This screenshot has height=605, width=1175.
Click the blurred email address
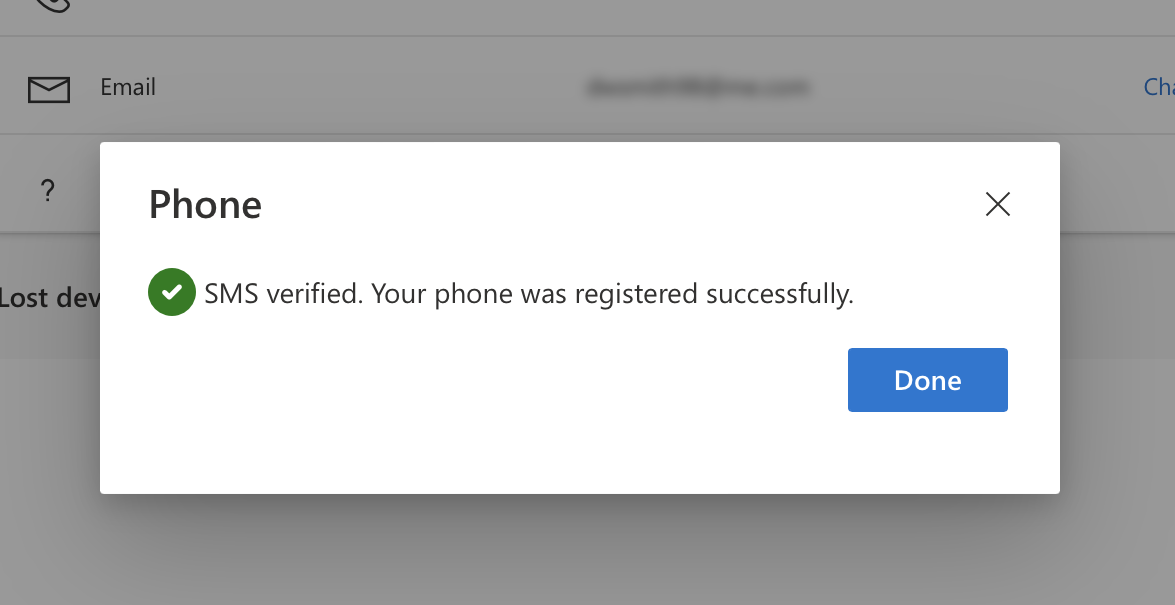(697, 88)
